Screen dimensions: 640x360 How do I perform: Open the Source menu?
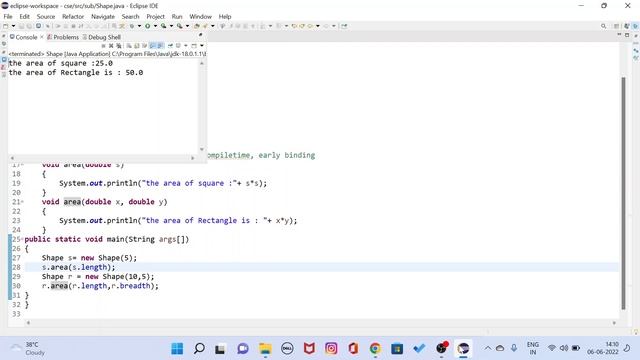click(x=46, y=16)
